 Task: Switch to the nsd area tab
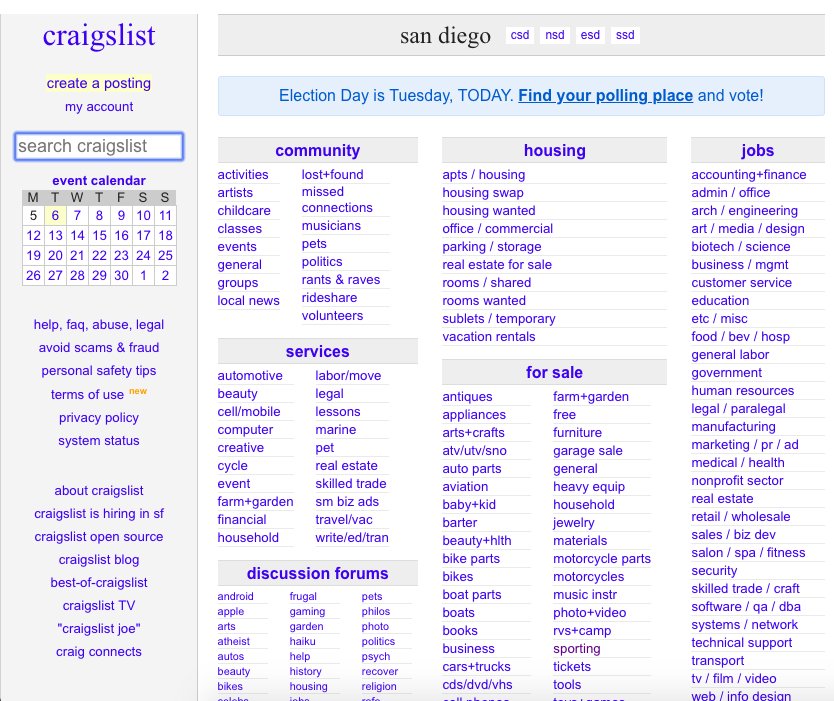pyautogui.click(x=554, y=35)
